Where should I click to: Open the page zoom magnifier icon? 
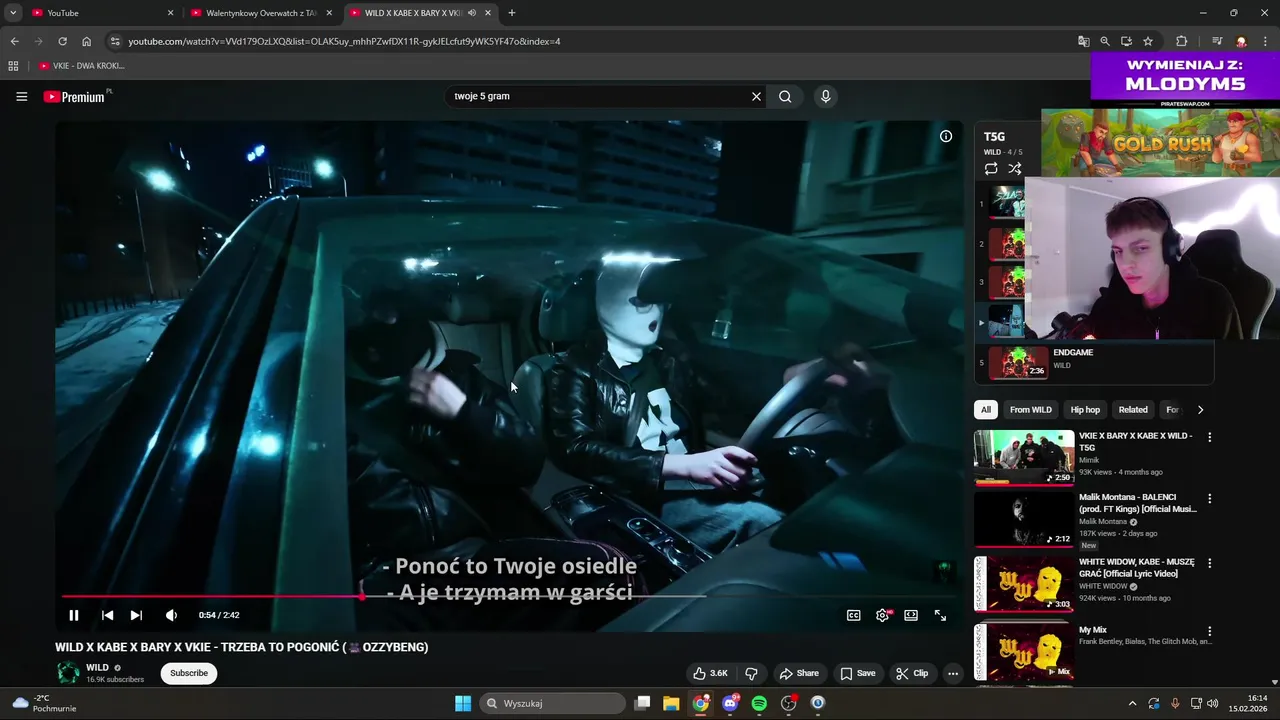[1105, 41]
